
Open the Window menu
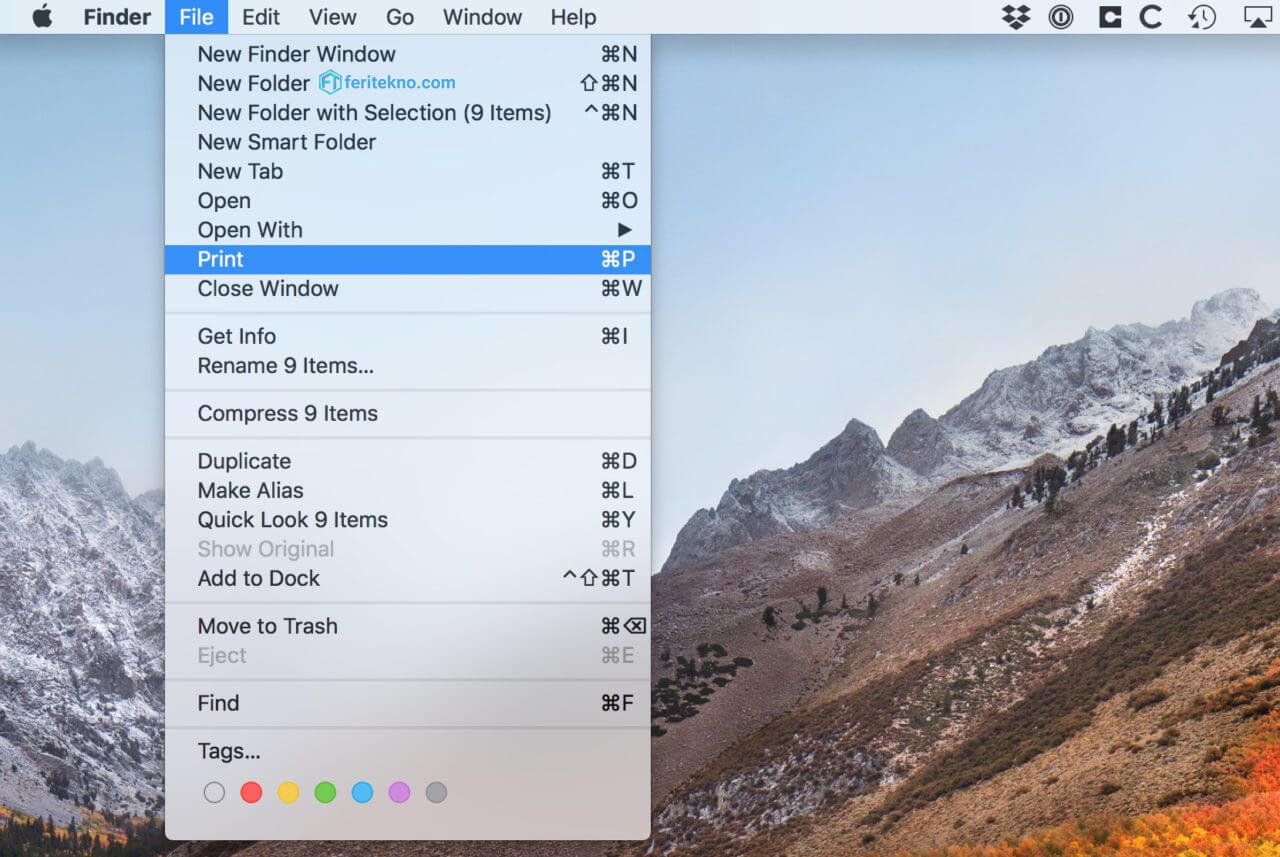tap(482, 17)
